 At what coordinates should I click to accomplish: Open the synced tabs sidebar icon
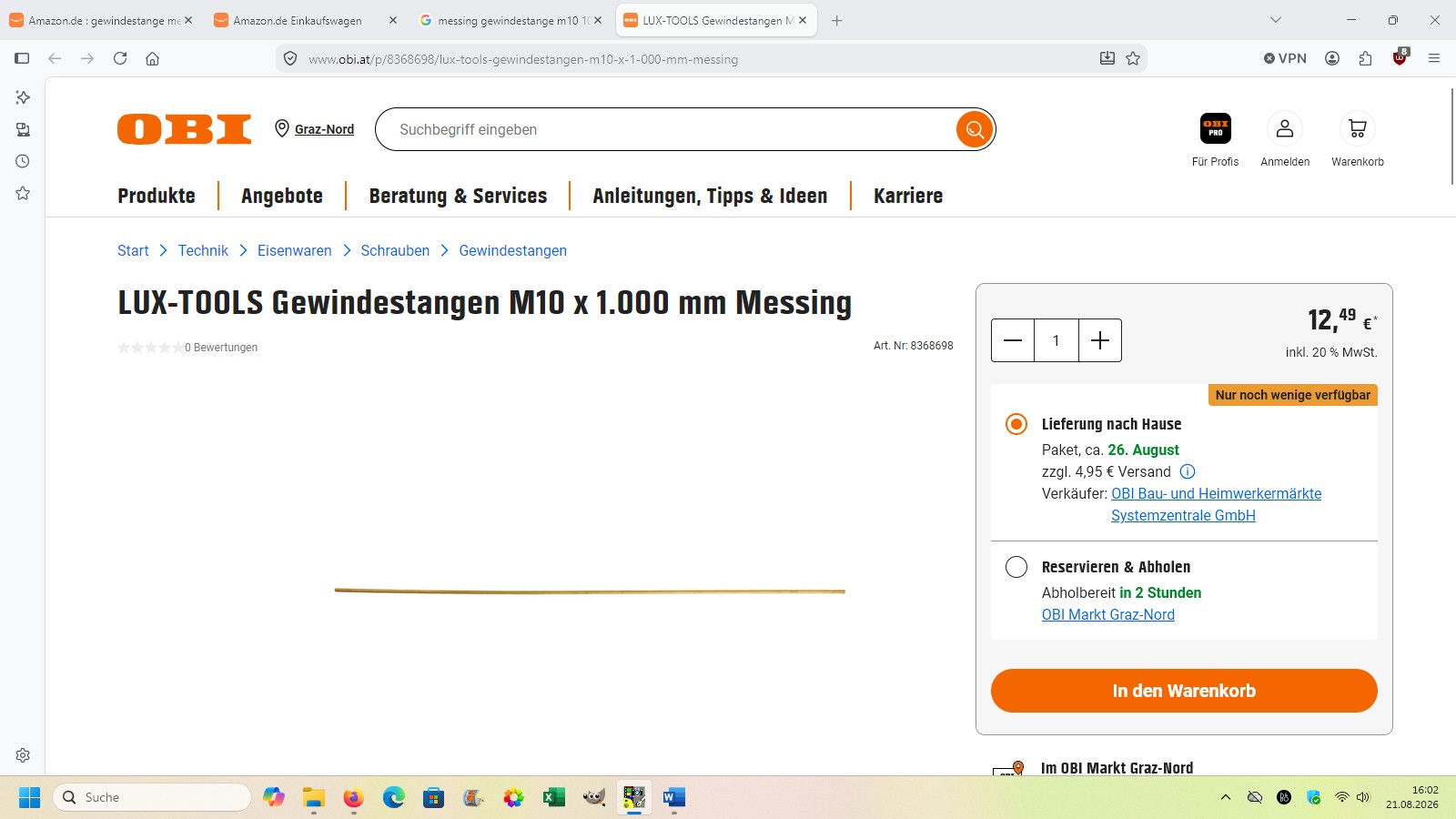click(x=23, y=129)
